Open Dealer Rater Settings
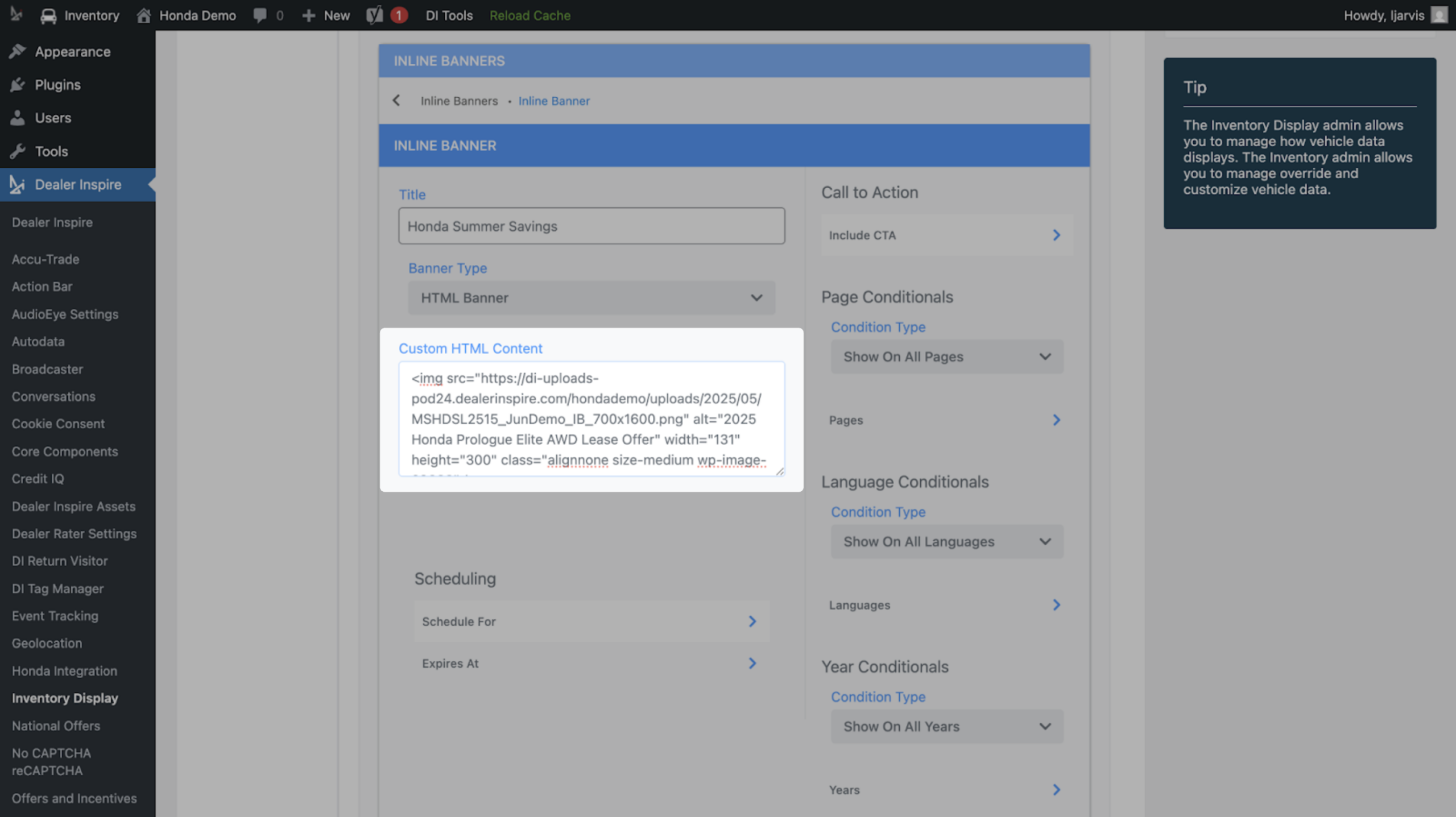Image resolution: width=1456 pixels, height=817 pixels. [74, 533]
